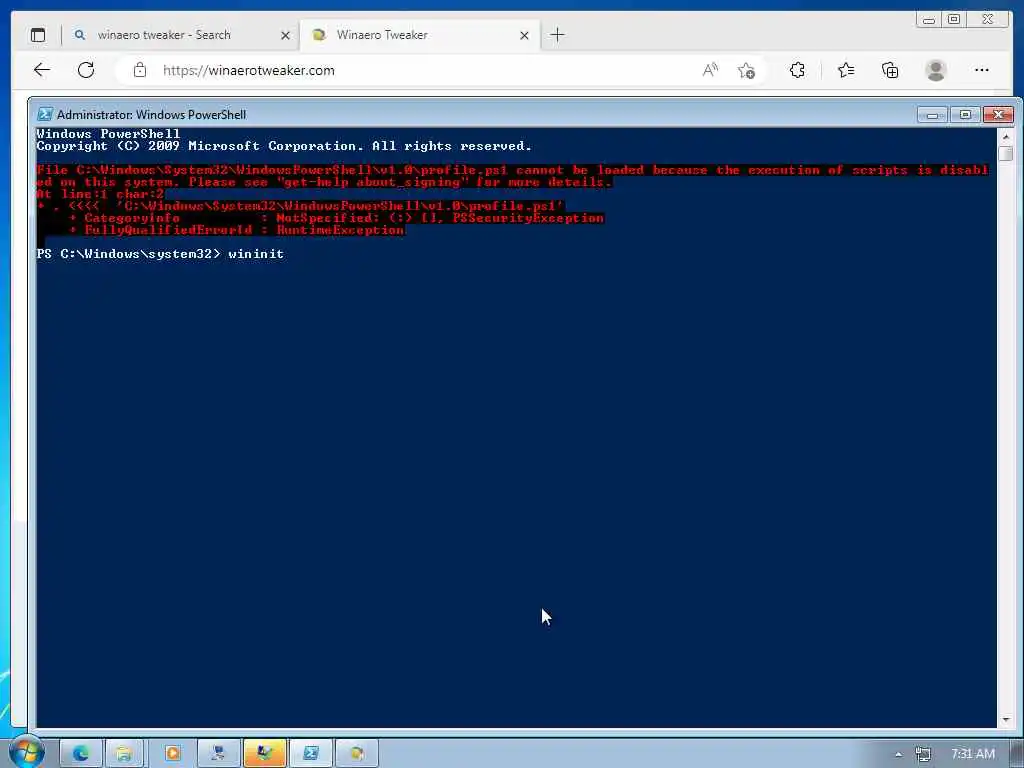View site information lock icon
Image resolution: width=1024 pixels, height=768 pixels.
tap(140, 70)
